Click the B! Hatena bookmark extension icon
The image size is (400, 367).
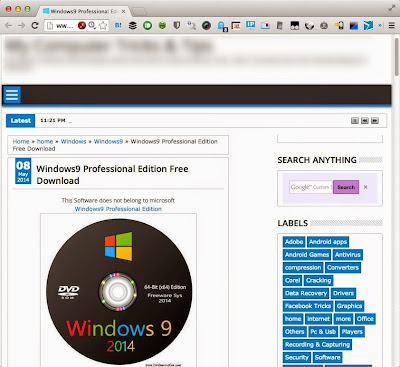click(x=118, y=25)
